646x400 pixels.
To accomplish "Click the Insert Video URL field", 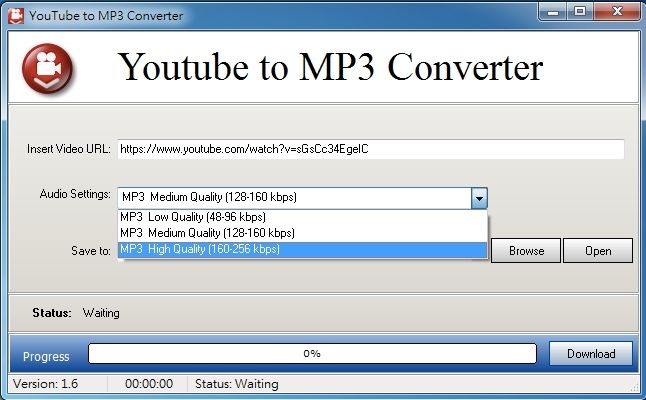I will pyautogui.click(x=371, y=149).
